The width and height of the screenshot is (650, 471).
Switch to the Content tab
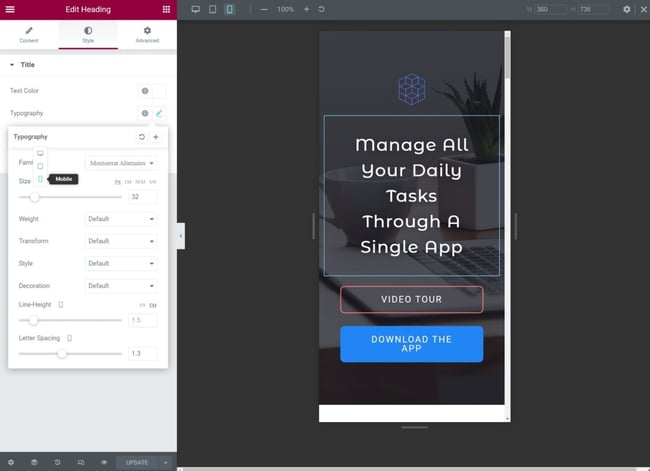[29, 35]
